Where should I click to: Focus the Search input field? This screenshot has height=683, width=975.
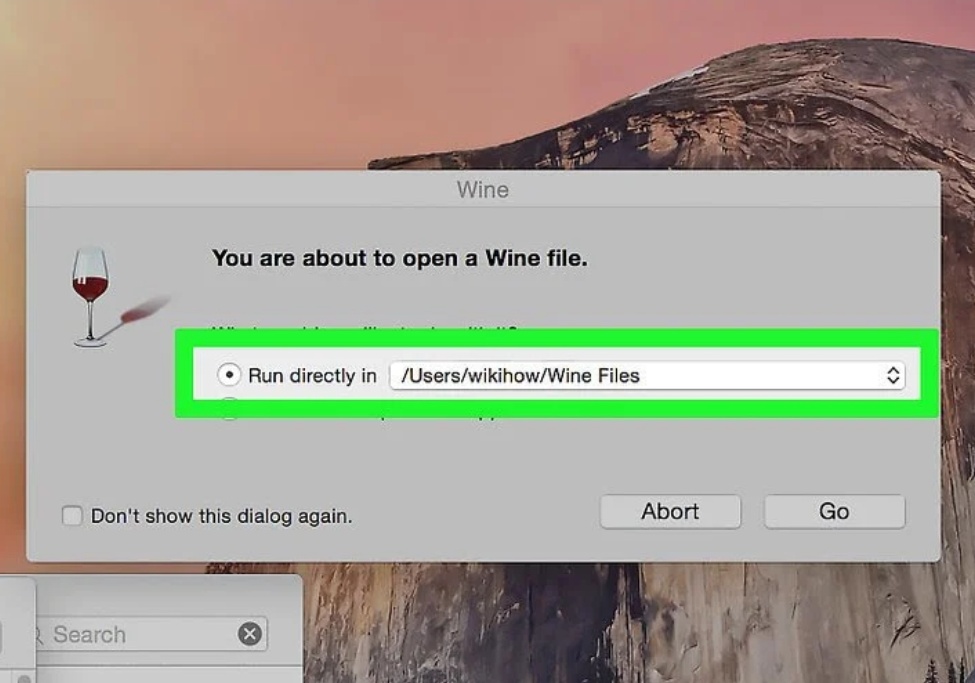point(140,634)
